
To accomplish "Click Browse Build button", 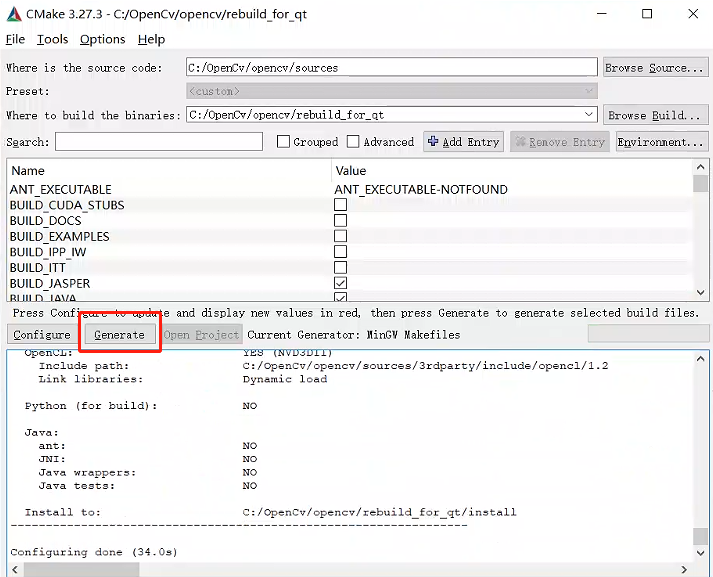I will click(655, 115).
